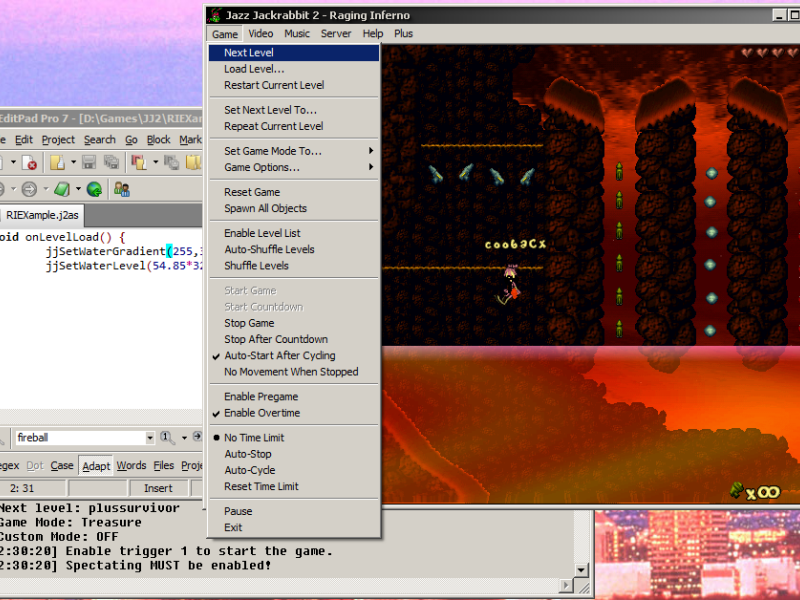The image size is (800, 600).
Task: Choose Pause from the Game menu
Action: (293, 511)
